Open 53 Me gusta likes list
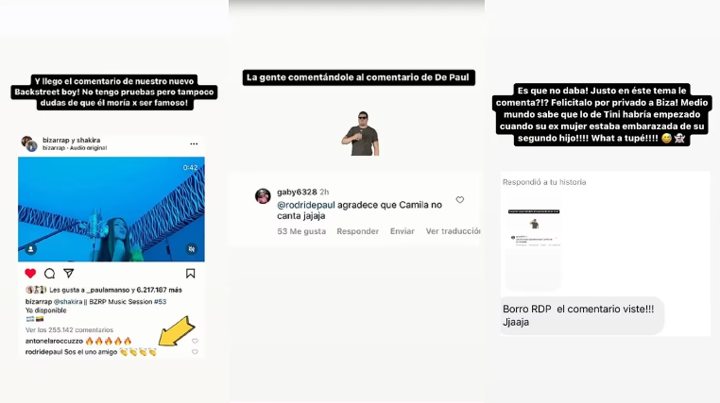Image resolution: width=720 pixels, height=403 pixels. pyautogui.click(x=302, y=231)
